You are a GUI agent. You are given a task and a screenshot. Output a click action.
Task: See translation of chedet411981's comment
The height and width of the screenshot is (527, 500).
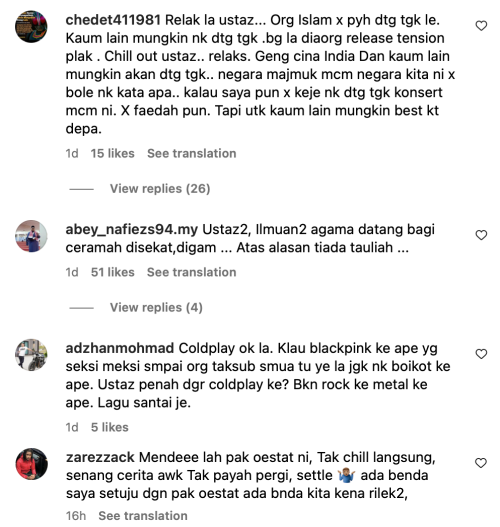[x=192, y=153]
